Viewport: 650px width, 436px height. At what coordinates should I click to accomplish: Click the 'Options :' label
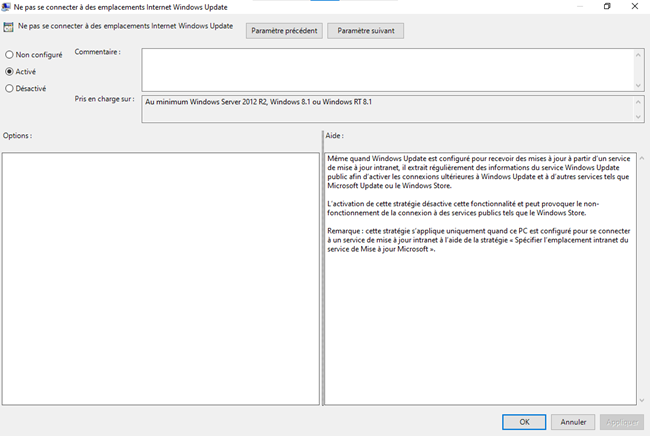[x=17, y=136]
